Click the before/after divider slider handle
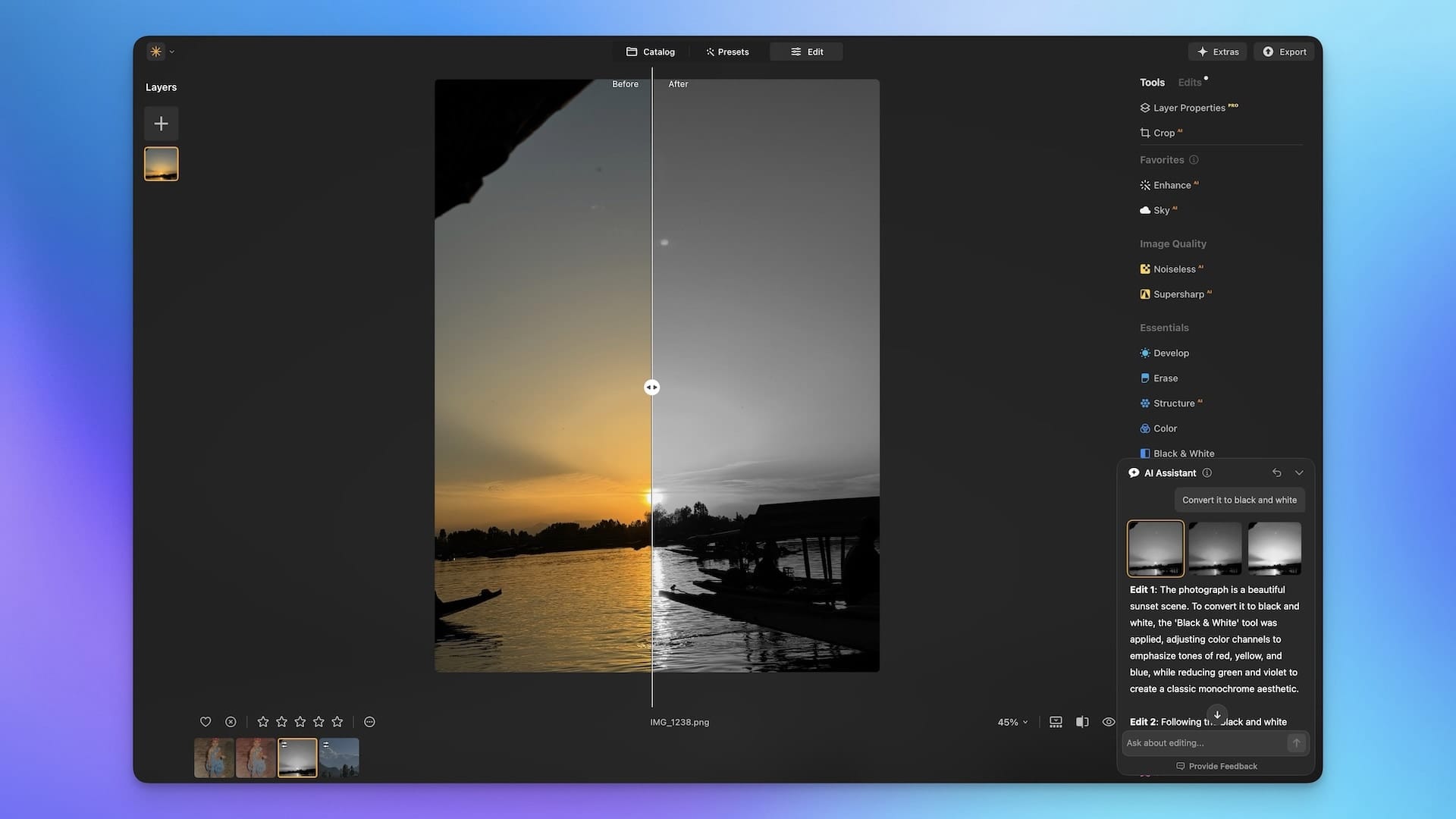 point(651,388)
